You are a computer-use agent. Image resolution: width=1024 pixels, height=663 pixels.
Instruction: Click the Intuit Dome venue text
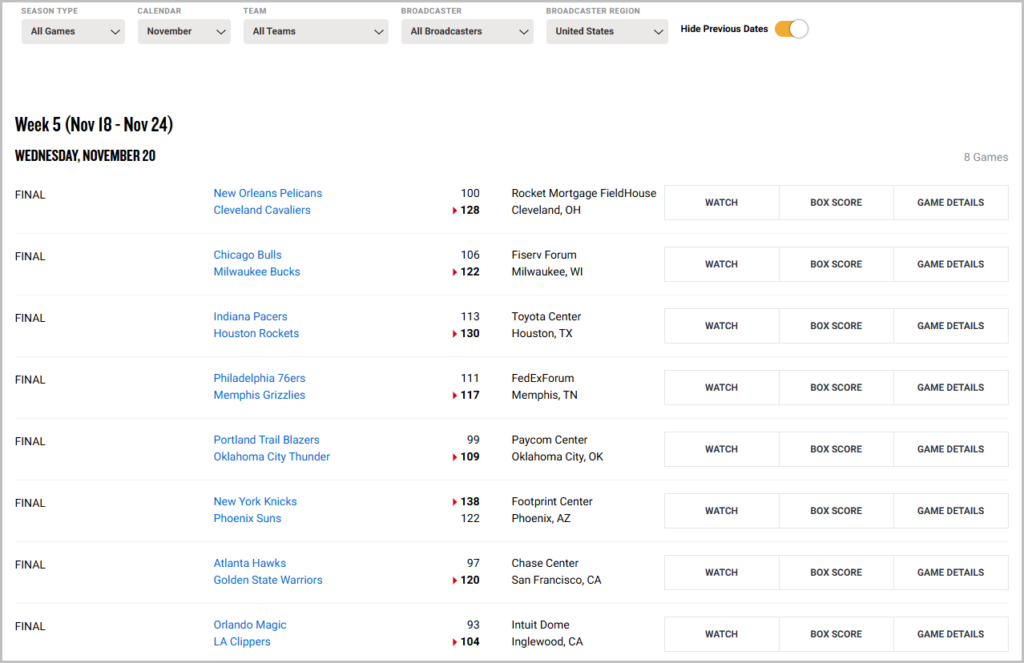click(x=540, y=625)
